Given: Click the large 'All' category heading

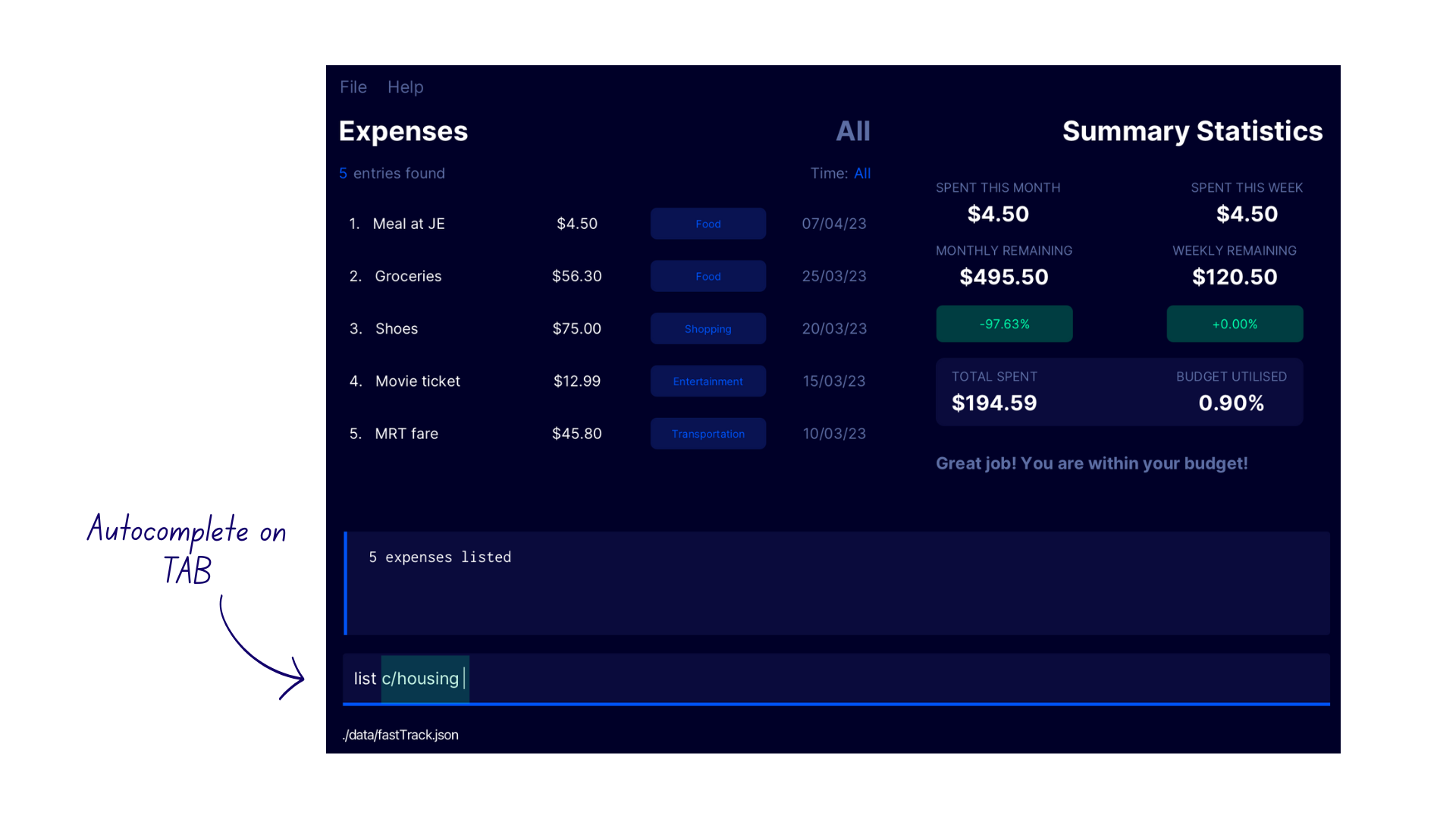Looking at the screenshot, I should (x=853, y=131).
